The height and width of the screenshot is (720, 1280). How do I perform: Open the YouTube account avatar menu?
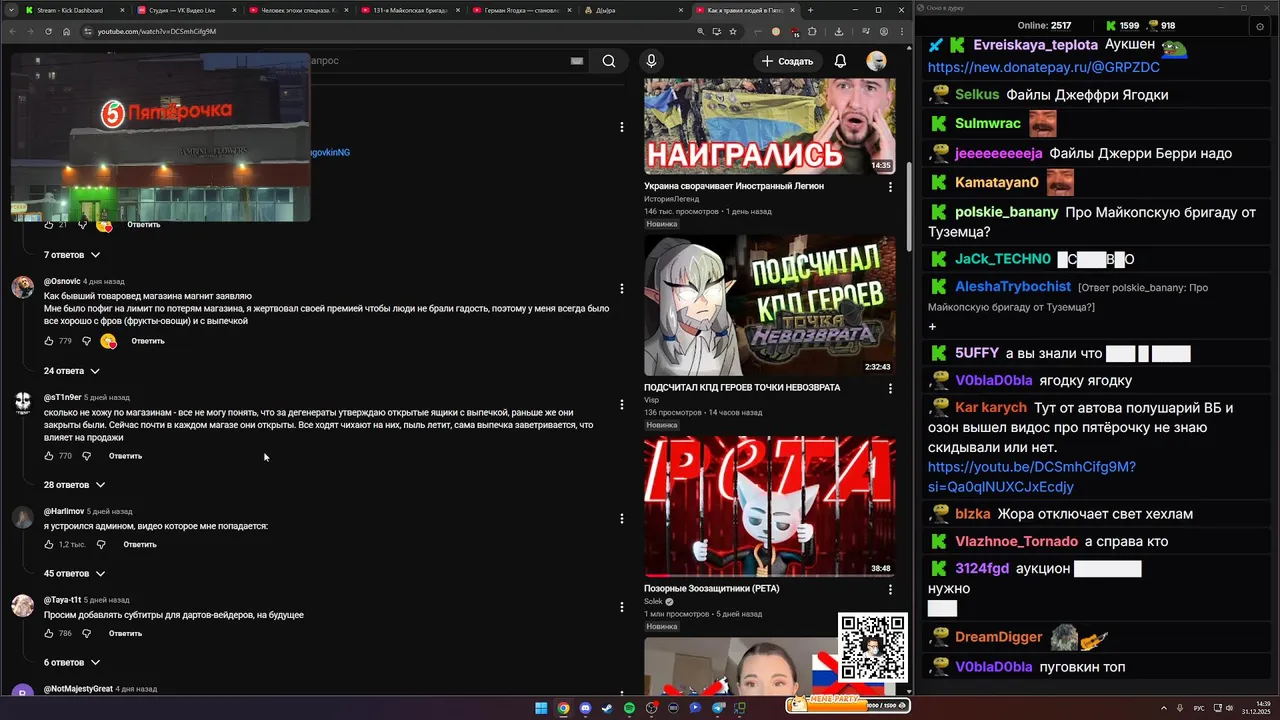coord(876,61)
